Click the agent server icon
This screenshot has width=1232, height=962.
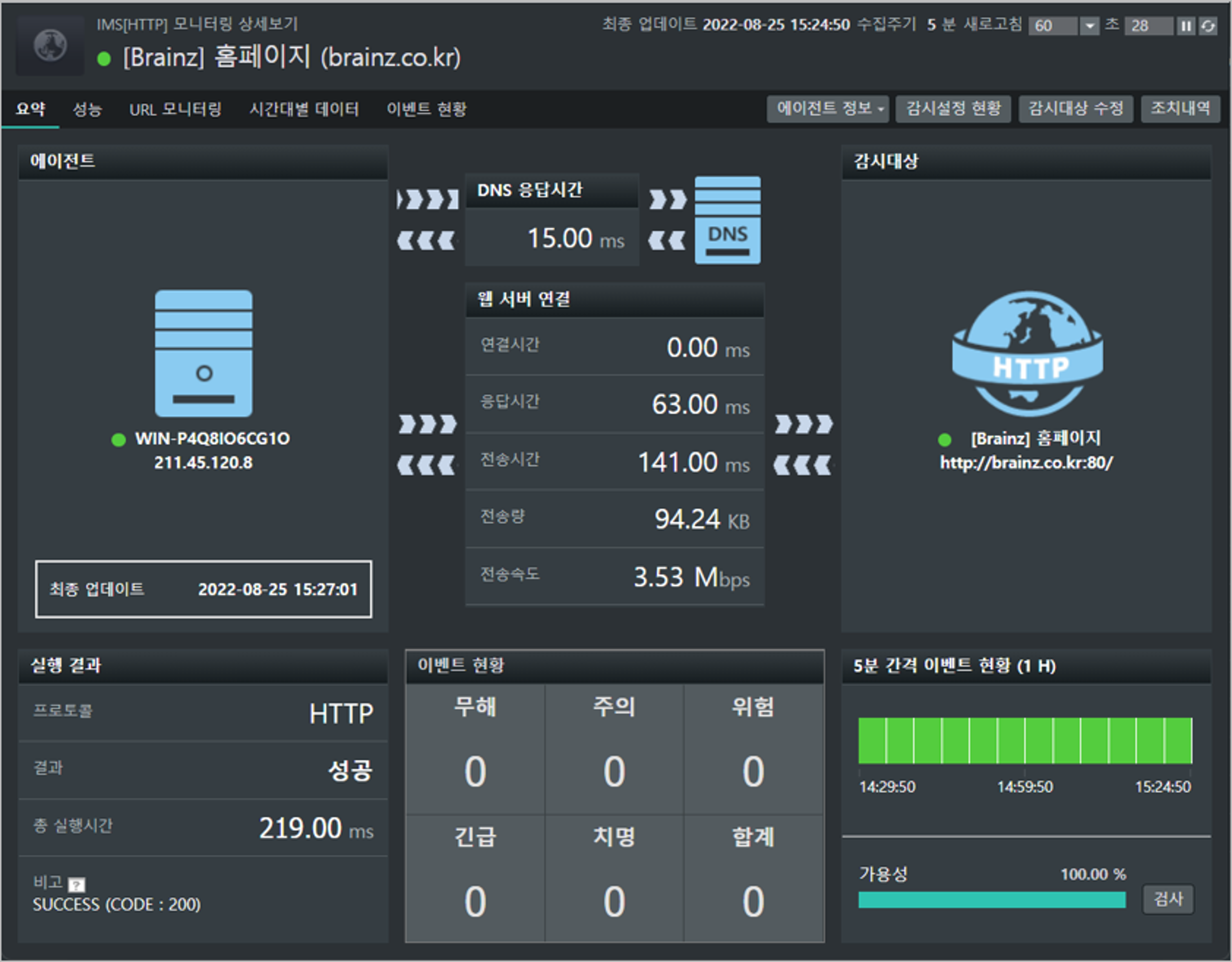(x=204, y=354)
